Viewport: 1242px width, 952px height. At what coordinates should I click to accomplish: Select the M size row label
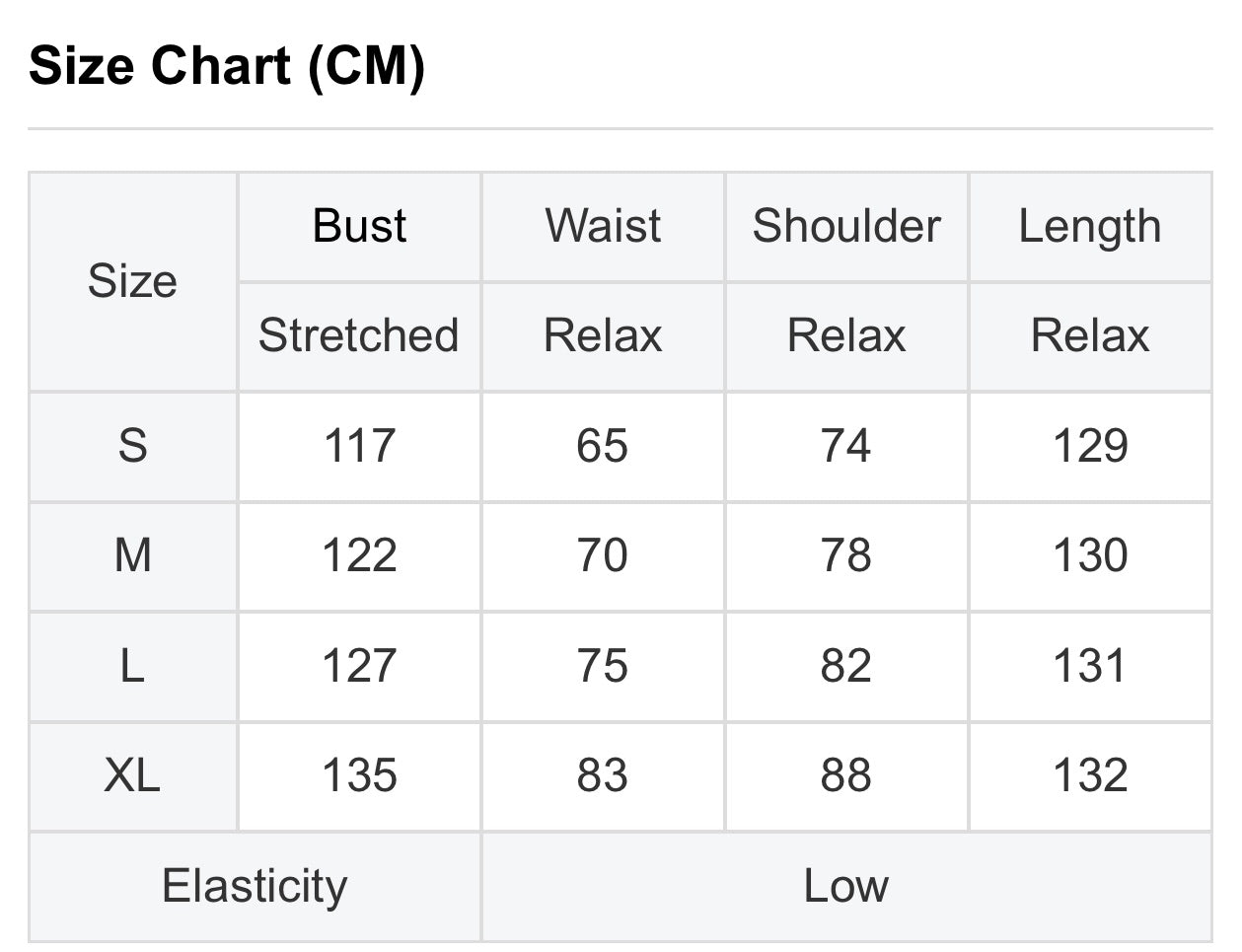[132, 555]
